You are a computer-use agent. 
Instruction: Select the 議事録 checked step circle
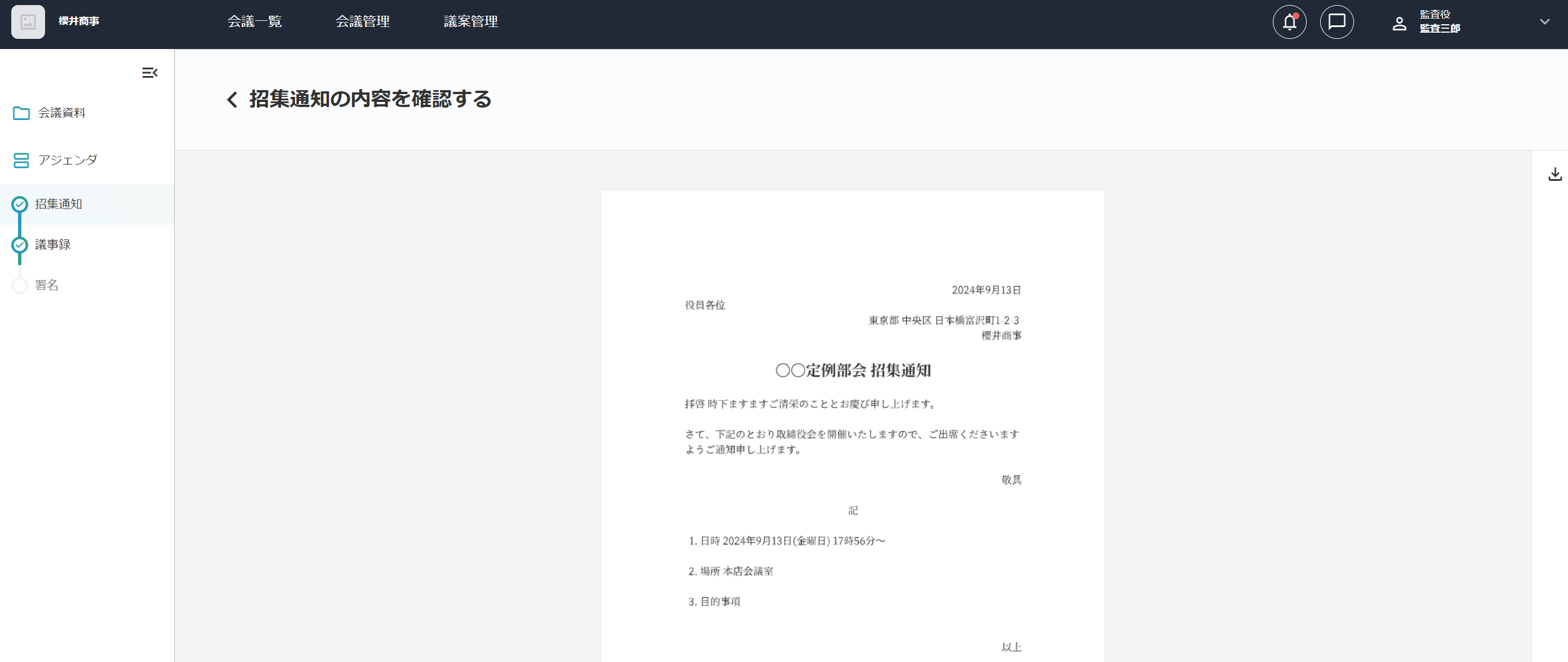point(20,245)
